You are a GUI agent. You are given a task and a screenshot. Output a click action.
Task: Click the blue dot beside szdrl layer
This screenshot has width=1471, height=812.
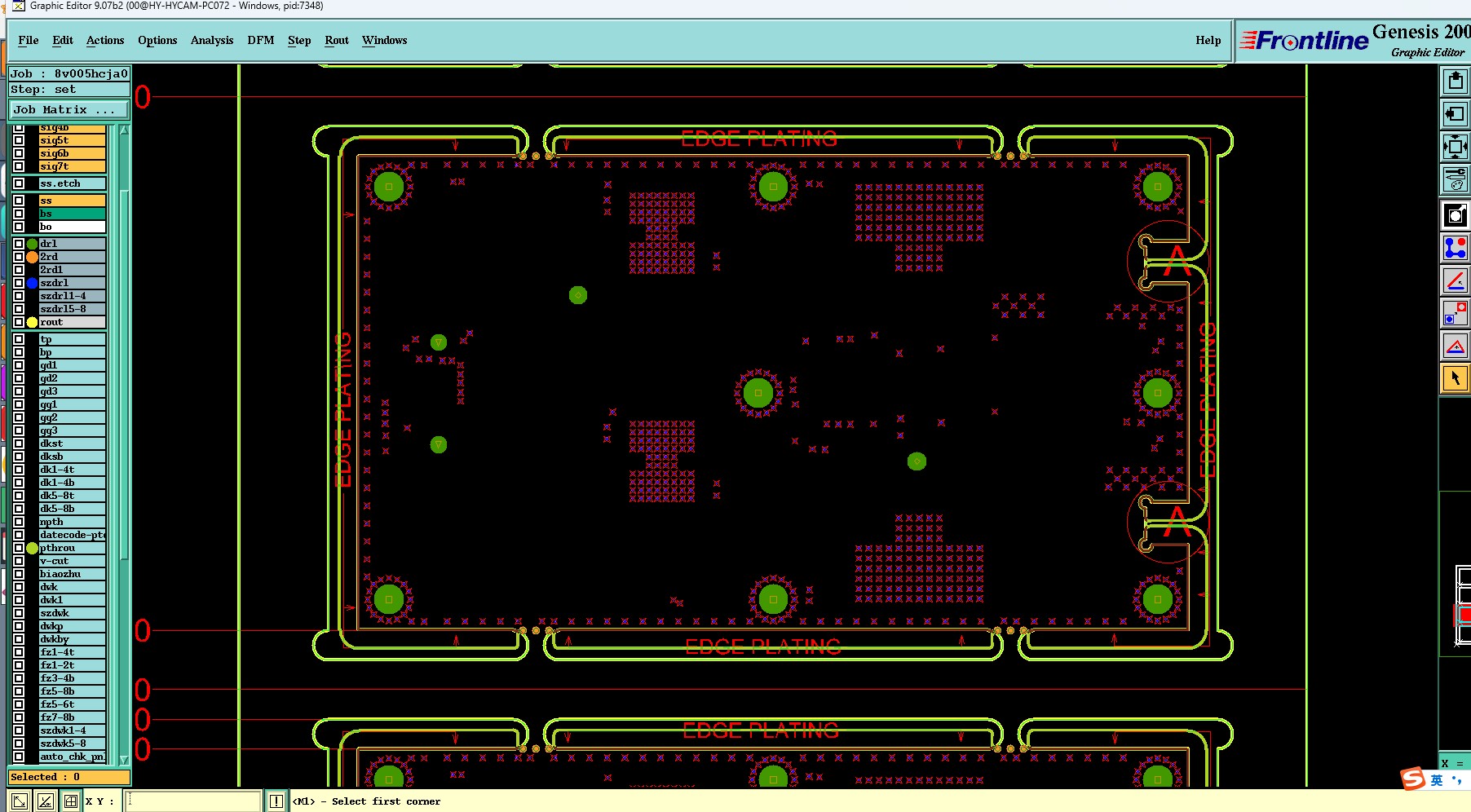point(32,283)
